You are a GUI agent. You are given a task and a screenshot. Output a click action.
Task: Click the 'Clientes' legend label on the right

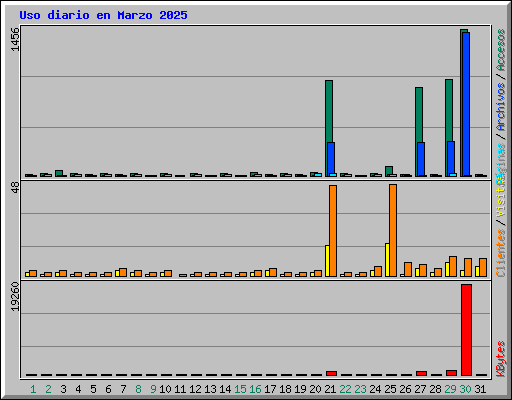coord(501,253)
